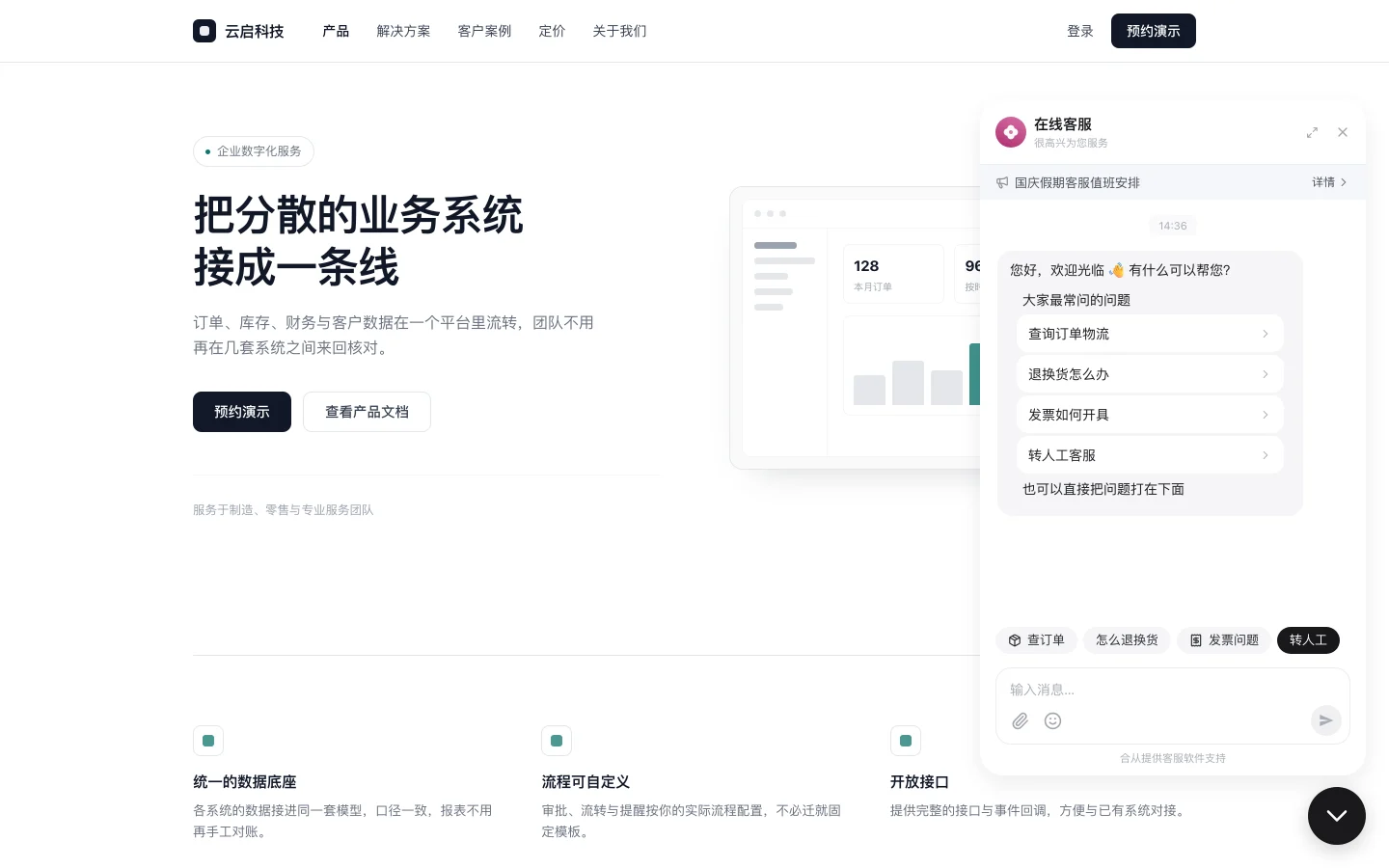Select the 退换货怎么办 question
Screen dimensions: 1389x868
[x=1150, y=374]
